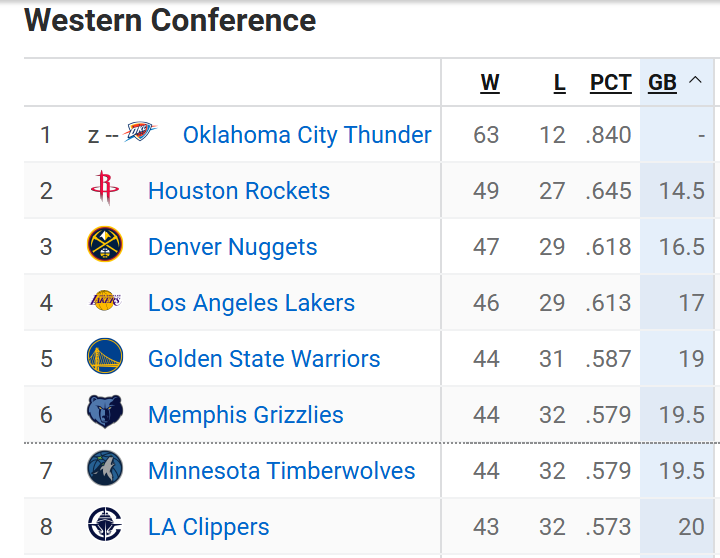
Task: Click the Oklahoma City Thunder logo
Action: [x=140, y=131]
